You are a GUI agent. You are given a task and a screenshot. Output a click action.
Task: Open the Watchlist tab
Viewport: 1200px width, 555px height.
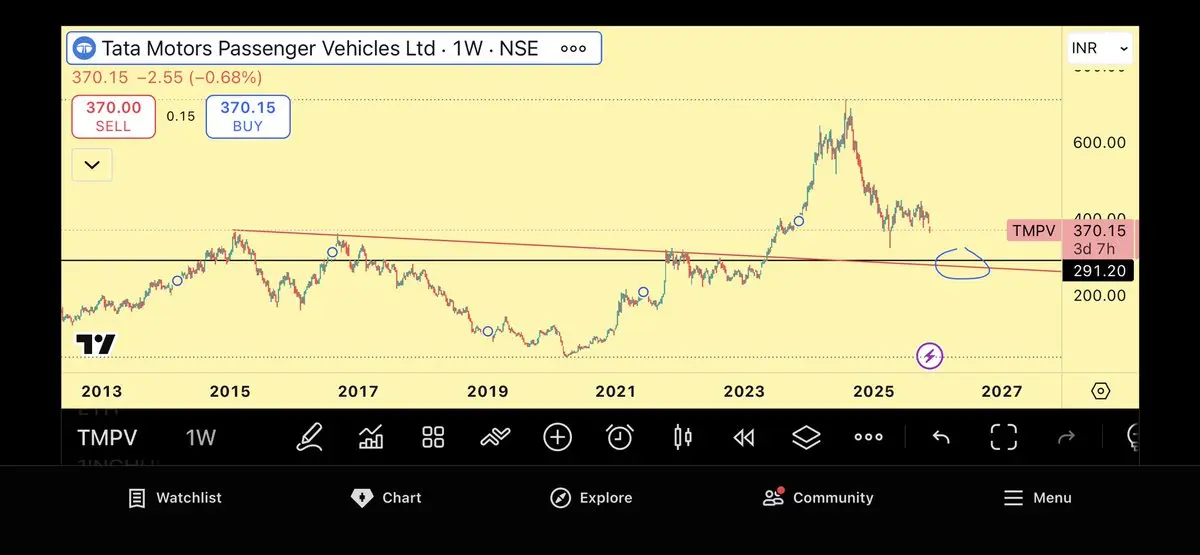pos(175,498)
